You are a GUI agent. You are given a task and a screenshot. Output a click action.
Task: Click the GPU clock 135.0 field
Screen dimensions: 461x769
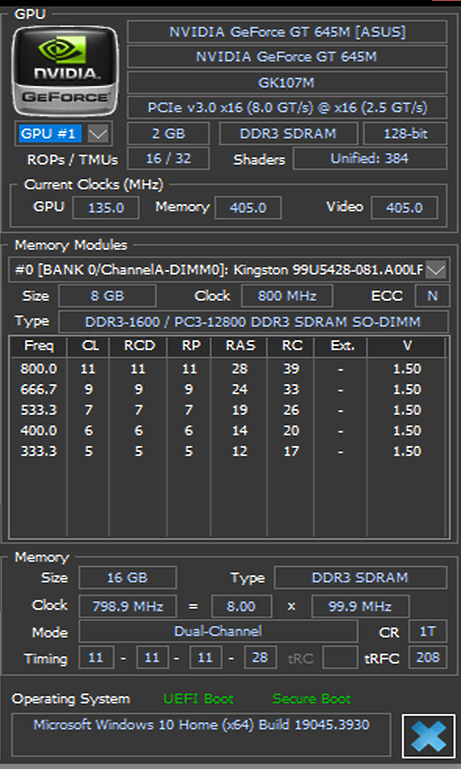(x=106, y=207)
